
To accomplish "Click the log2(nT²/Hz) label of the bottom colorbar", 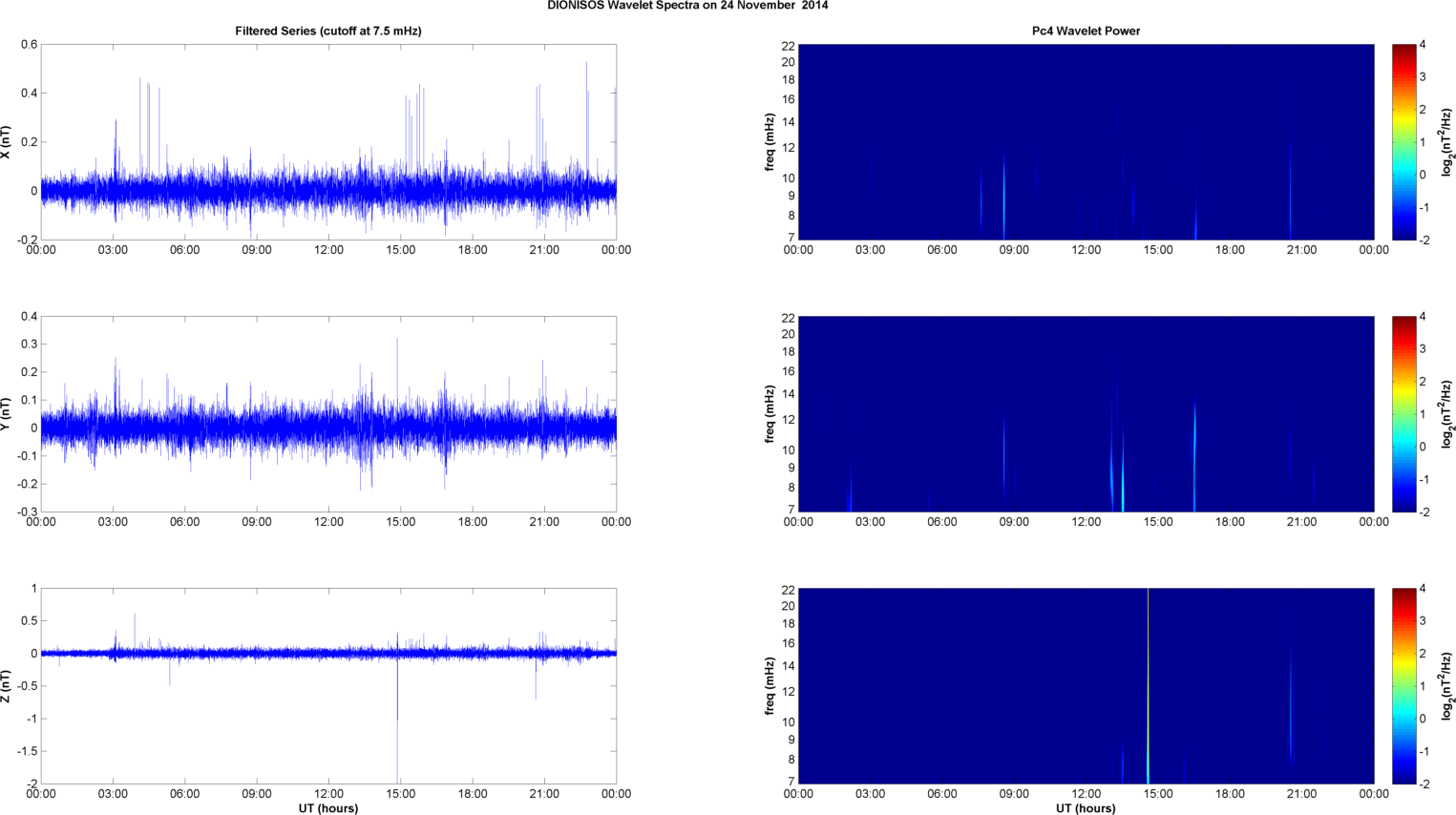I will pos(1447,686).
